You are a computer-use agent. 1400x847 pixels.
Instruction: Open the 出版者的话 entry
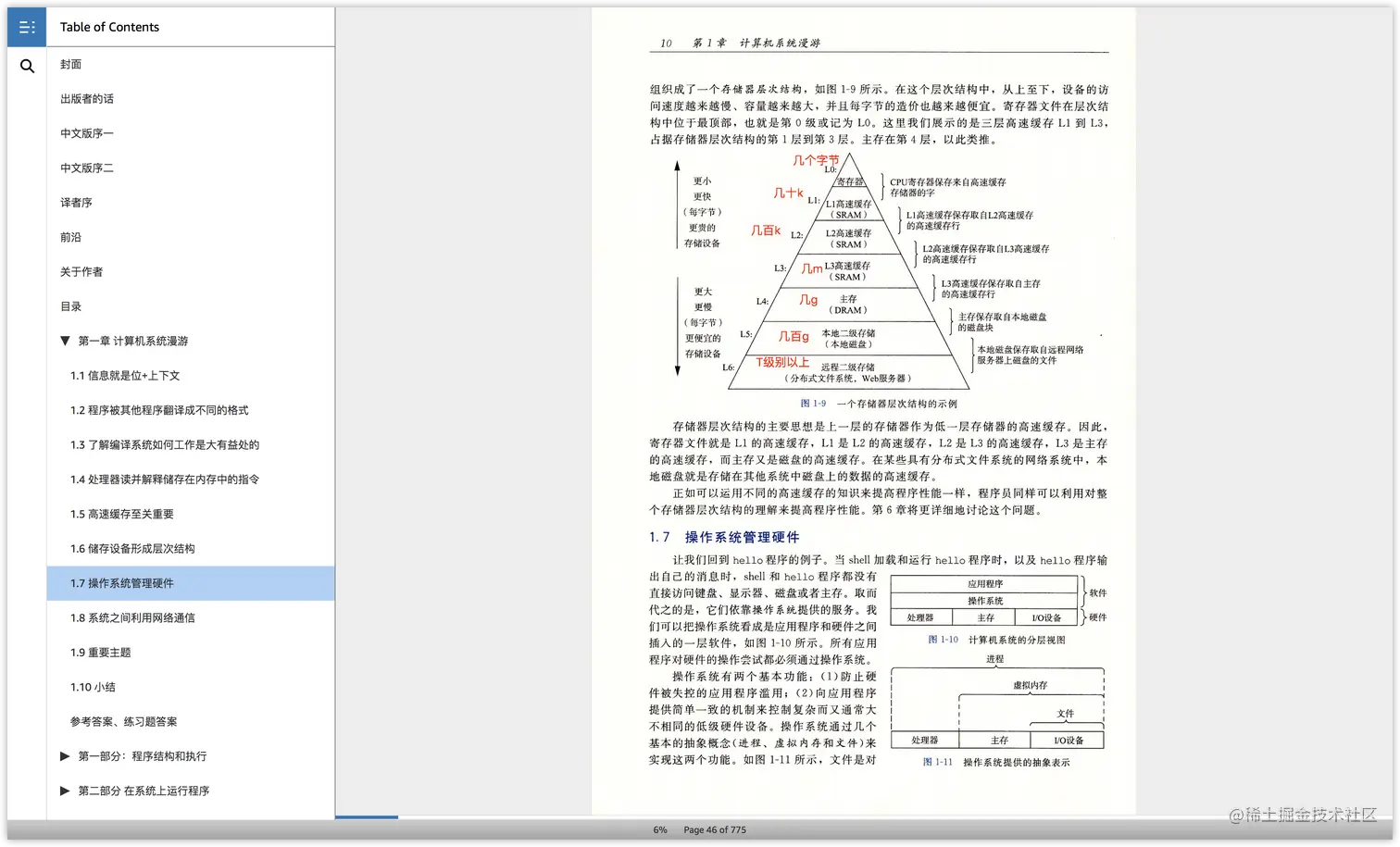(87, 99)
